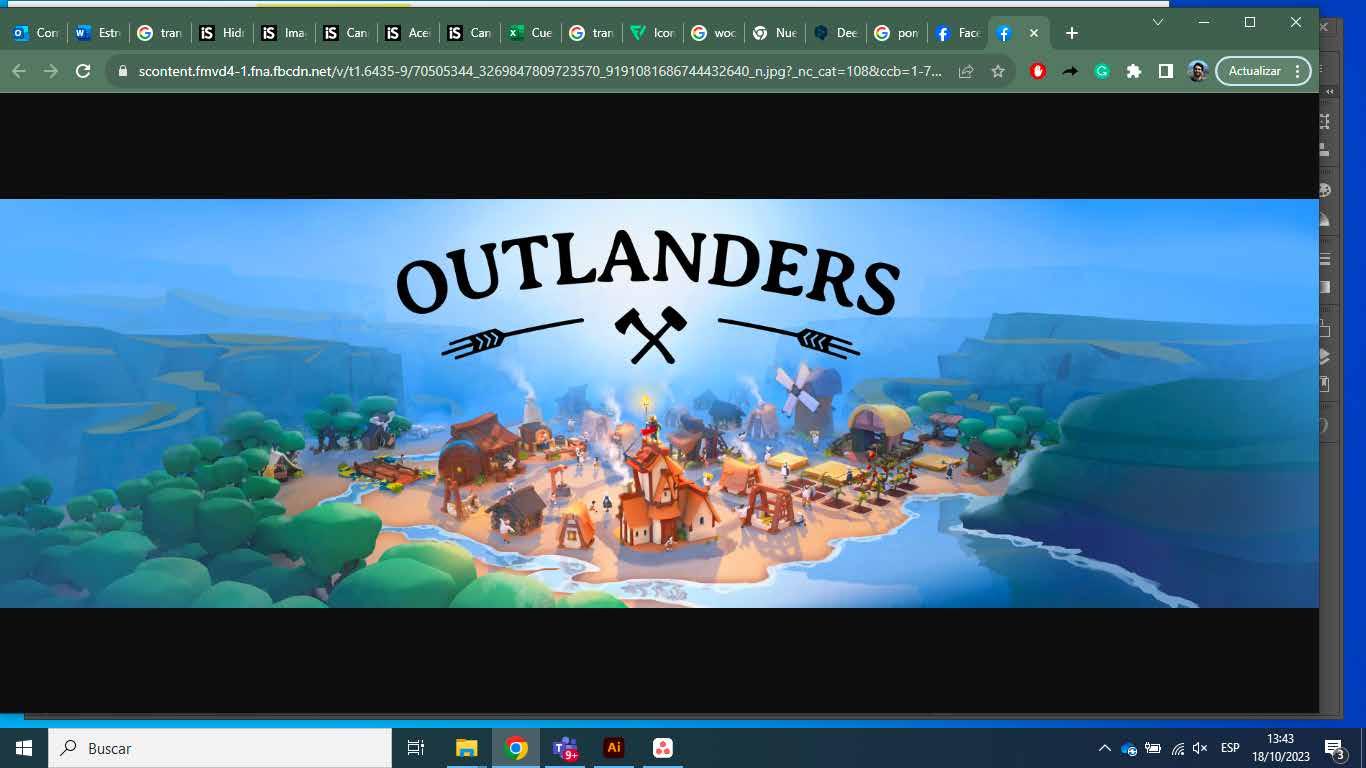Screen dimensions: 1366x768
Task: Open Microsoft Teams from the taskbar
Action: 565,748
